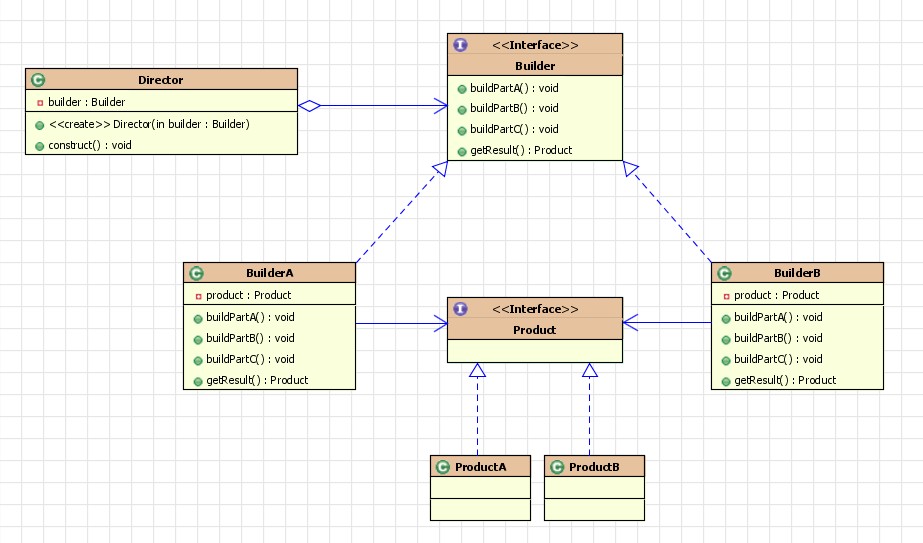Viewport: 923px width, 543px height.
Task: Click the class icon on ProductB header
Action: 557,467
